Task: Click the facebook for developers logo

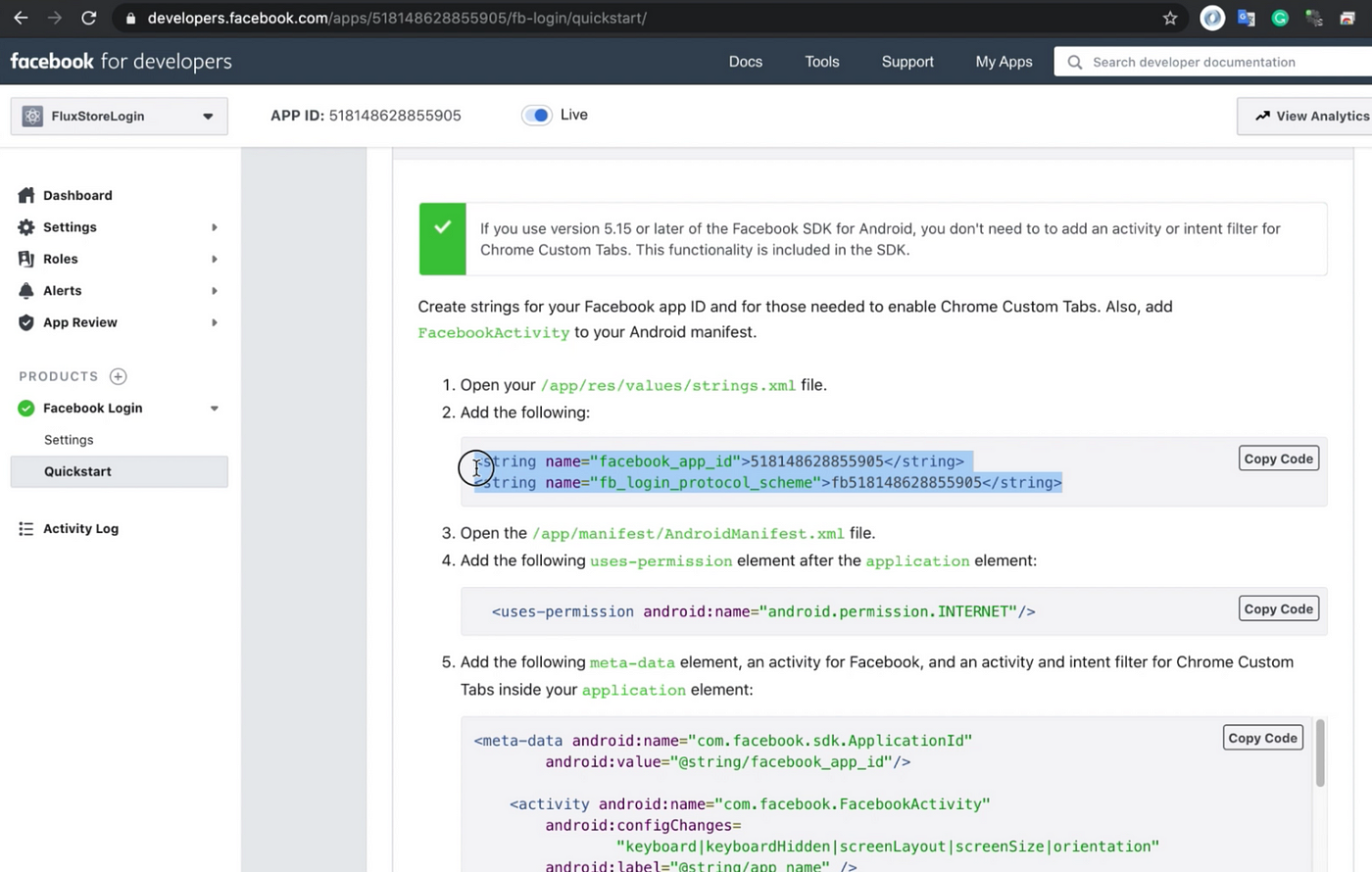Action: coord(121,61)
